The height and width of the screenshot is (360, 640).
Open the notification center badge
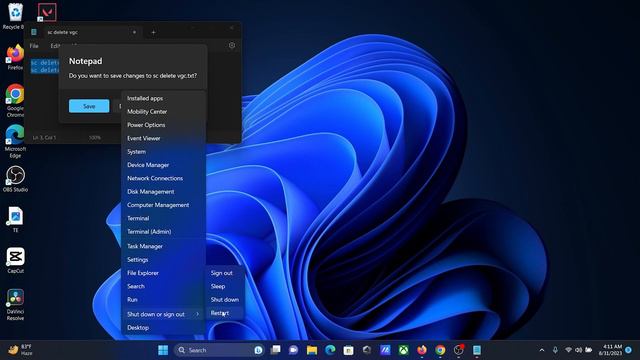point(629,350)
